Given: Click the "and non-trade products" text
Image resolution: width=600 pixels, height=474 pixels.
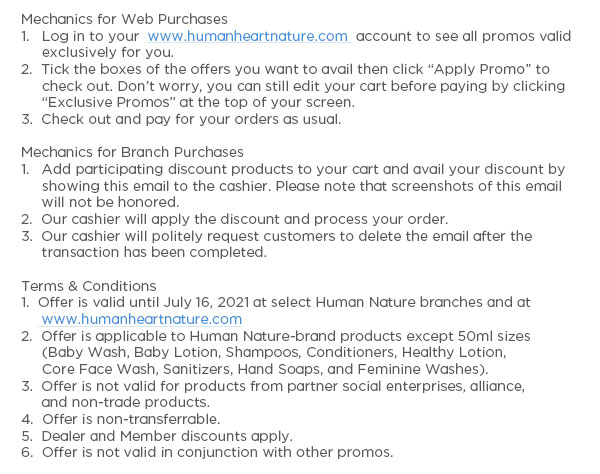Looking at the screenshot, I should [126, 402].
